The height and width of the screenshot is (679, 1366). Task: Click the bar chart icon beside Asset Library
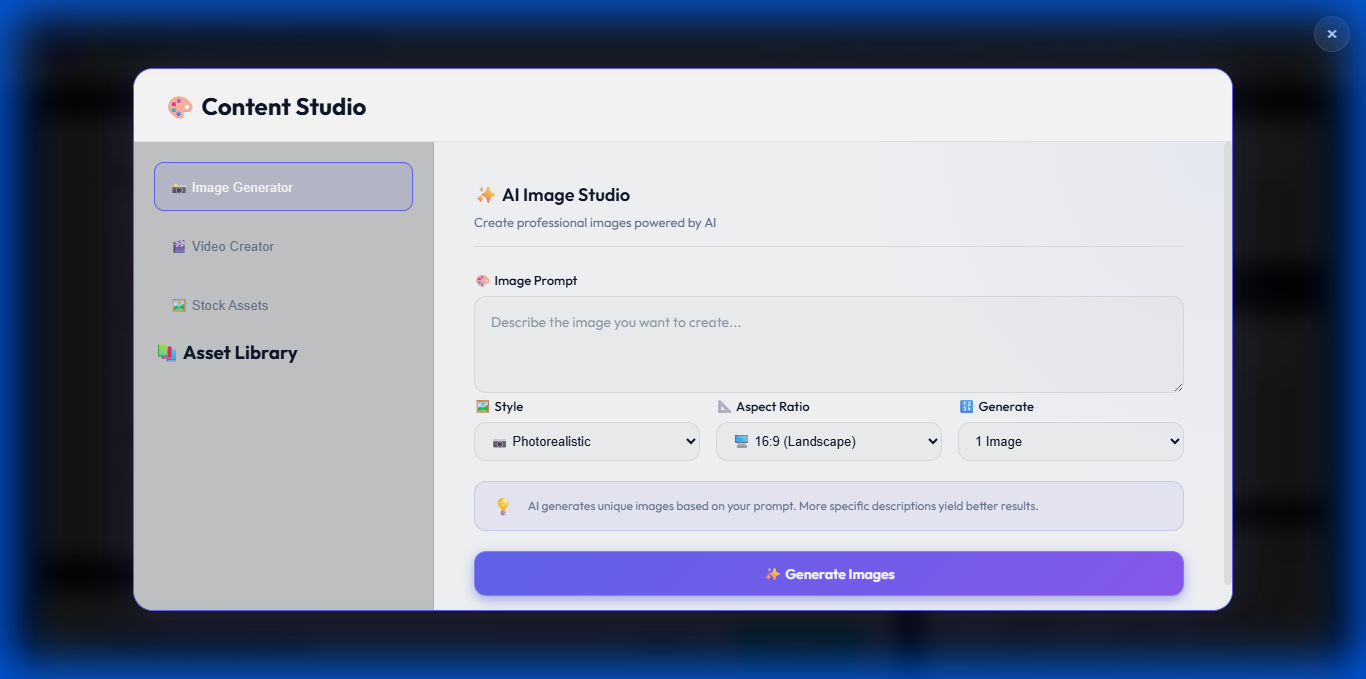pos(168,352)
